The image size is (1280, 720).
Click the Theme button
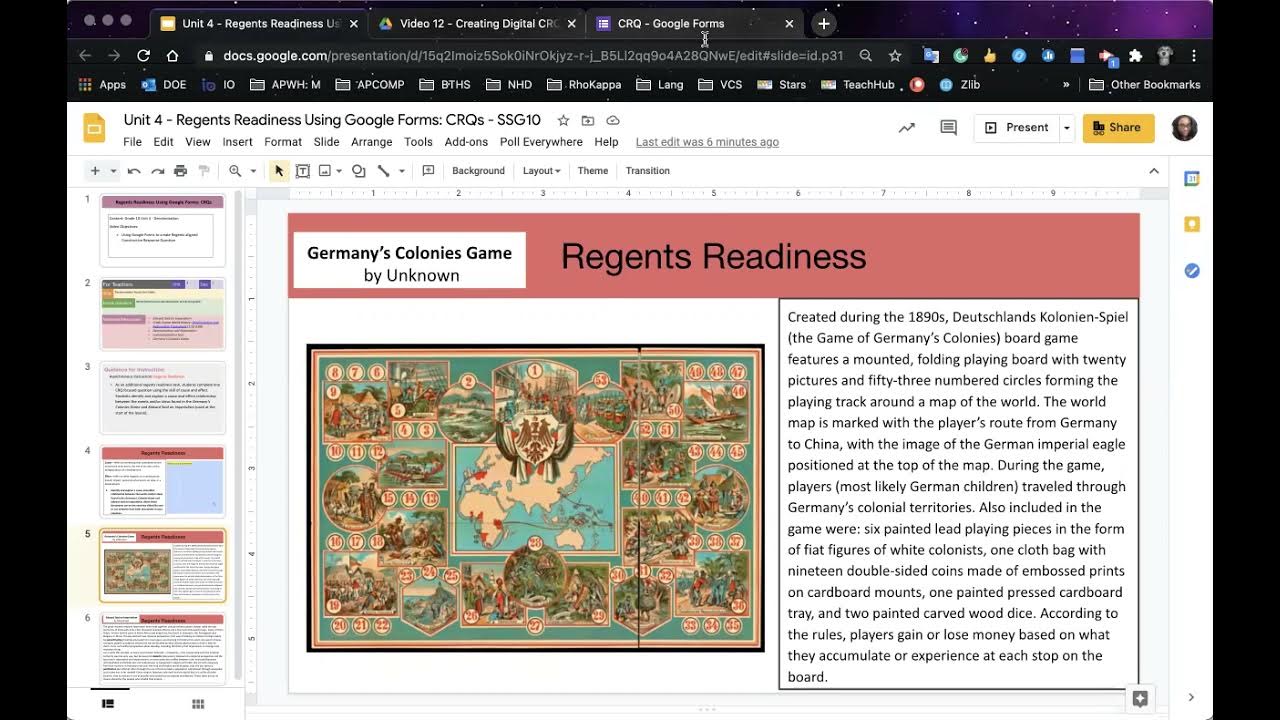pyautogui.click(x=593, y=171)
